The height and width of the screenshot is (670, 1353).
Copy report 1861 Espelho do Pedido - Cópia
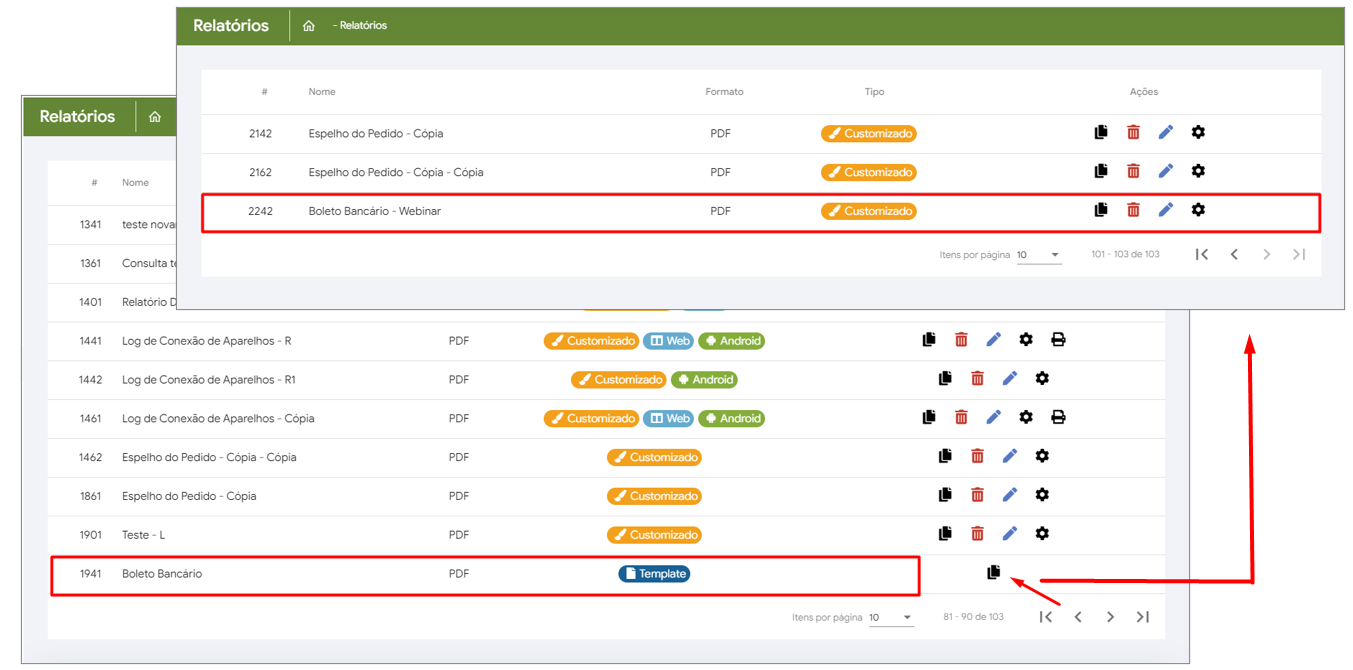pos(945,495)
